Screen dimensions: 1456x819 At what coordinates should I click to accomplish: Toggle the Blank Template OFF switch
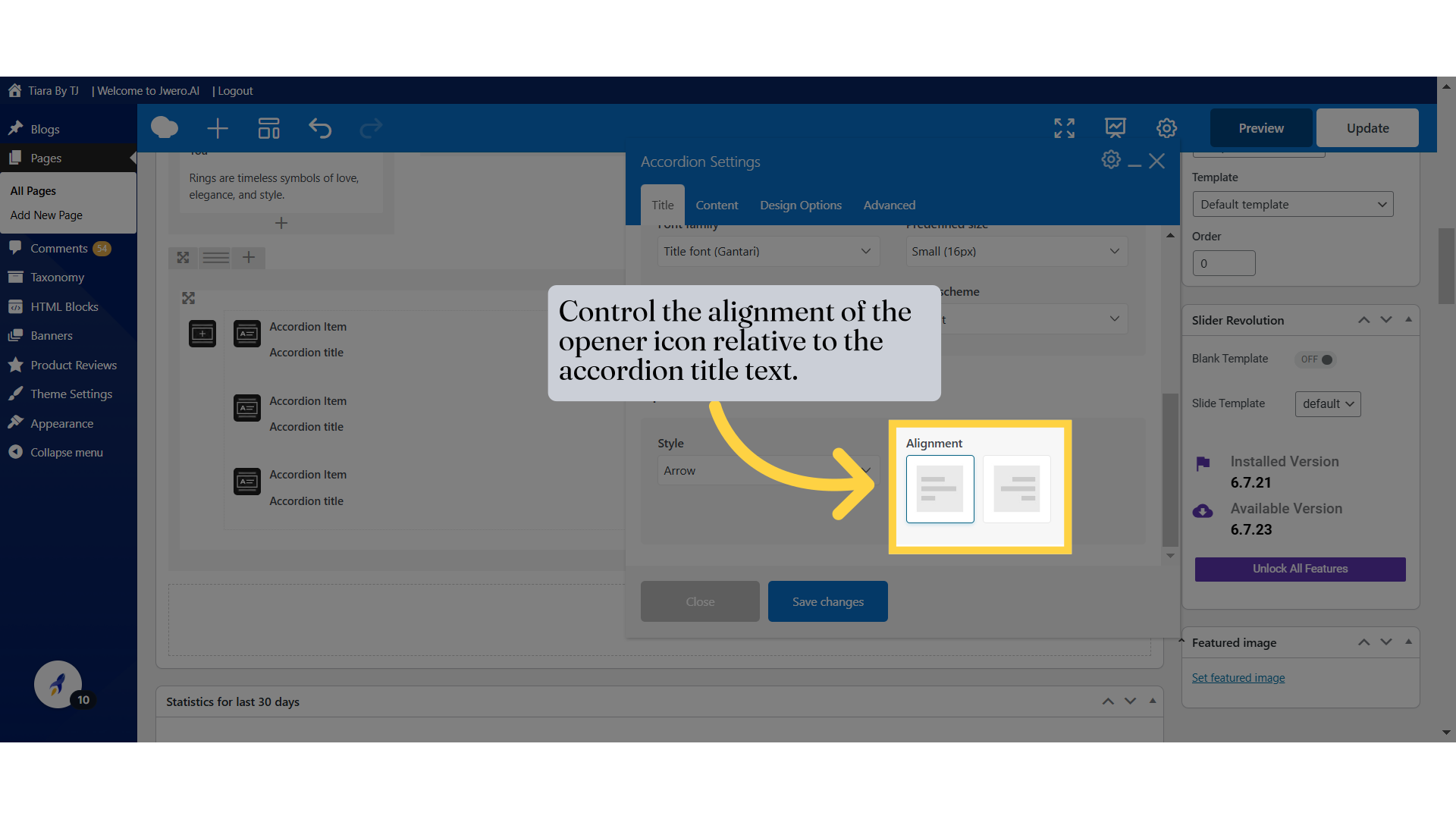[1316, 359]
